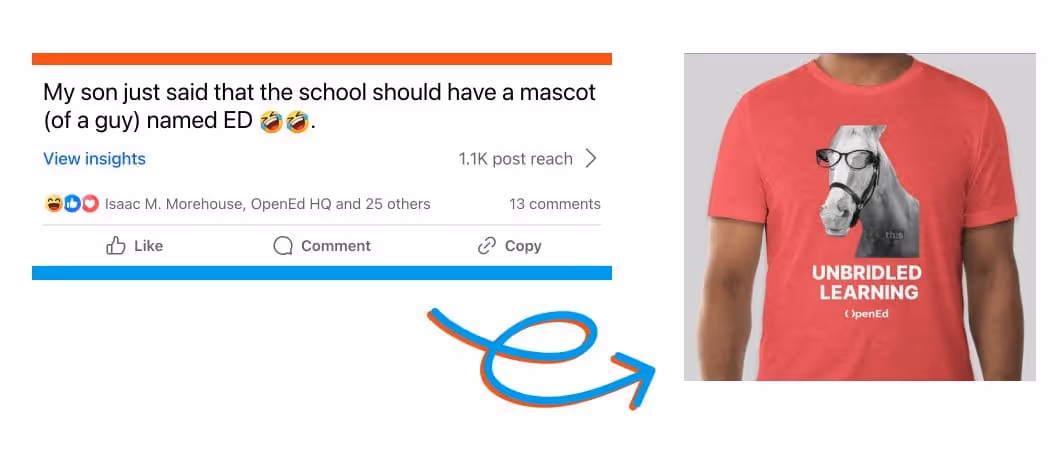1062x456 pixels.
Task: Select the red heart reaction badge
Action: pyautogui.click(x=90, y=203)
